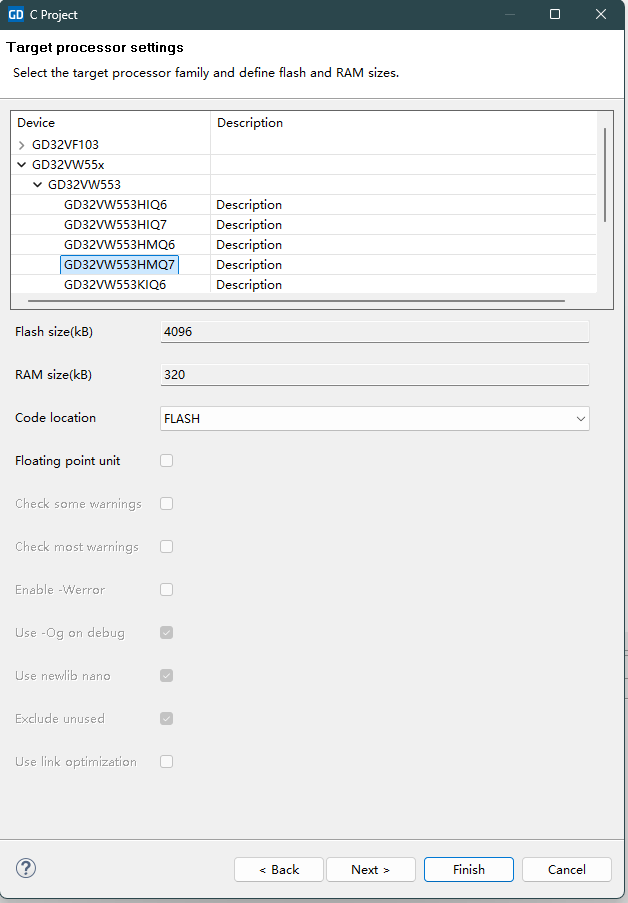This screenshot has width=628, height=903.
Task: Enable the Floating point unit checkbox
Action: click(167, 461)
